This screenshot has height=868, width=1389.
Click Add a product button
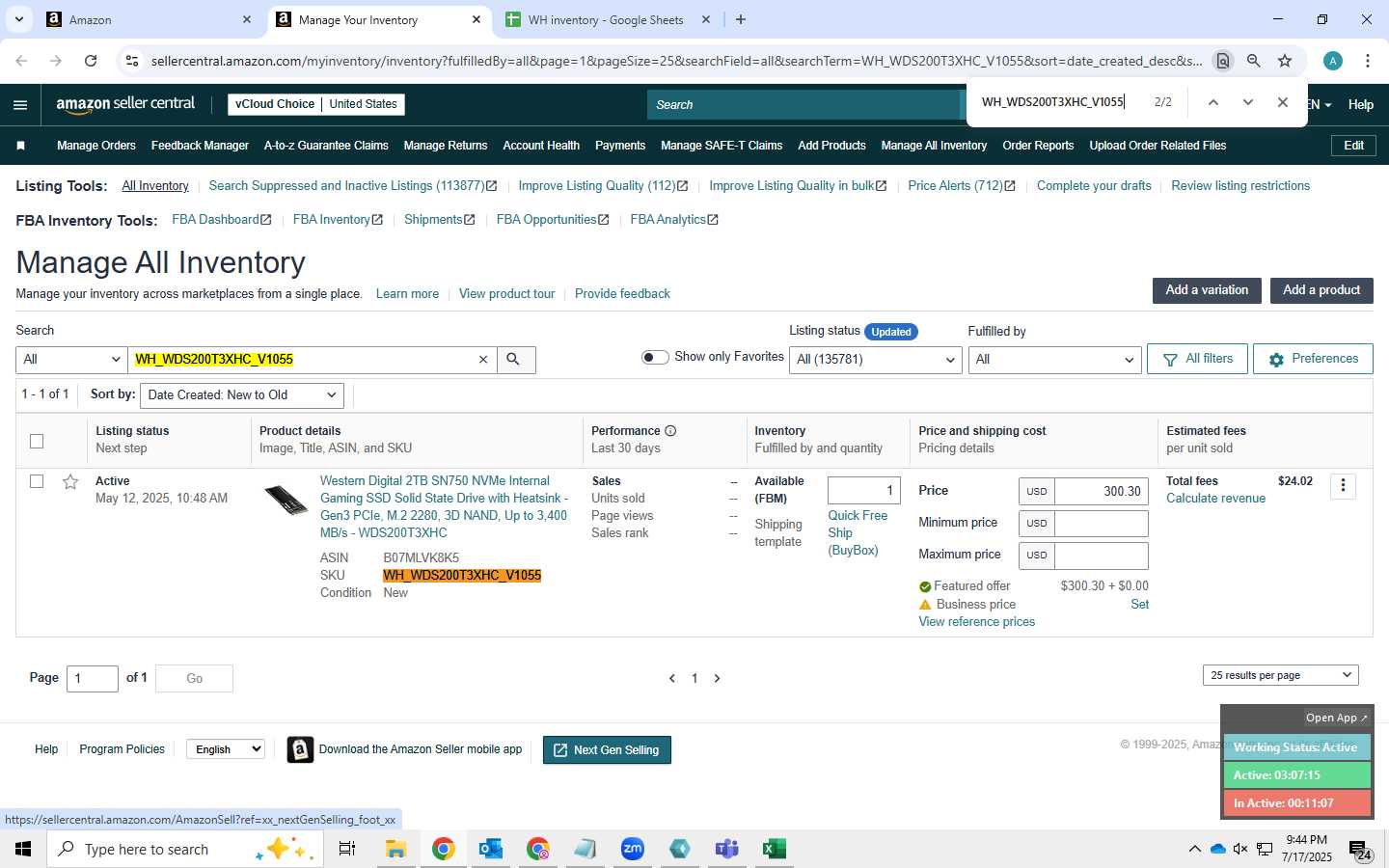(x=1321, y=290)
